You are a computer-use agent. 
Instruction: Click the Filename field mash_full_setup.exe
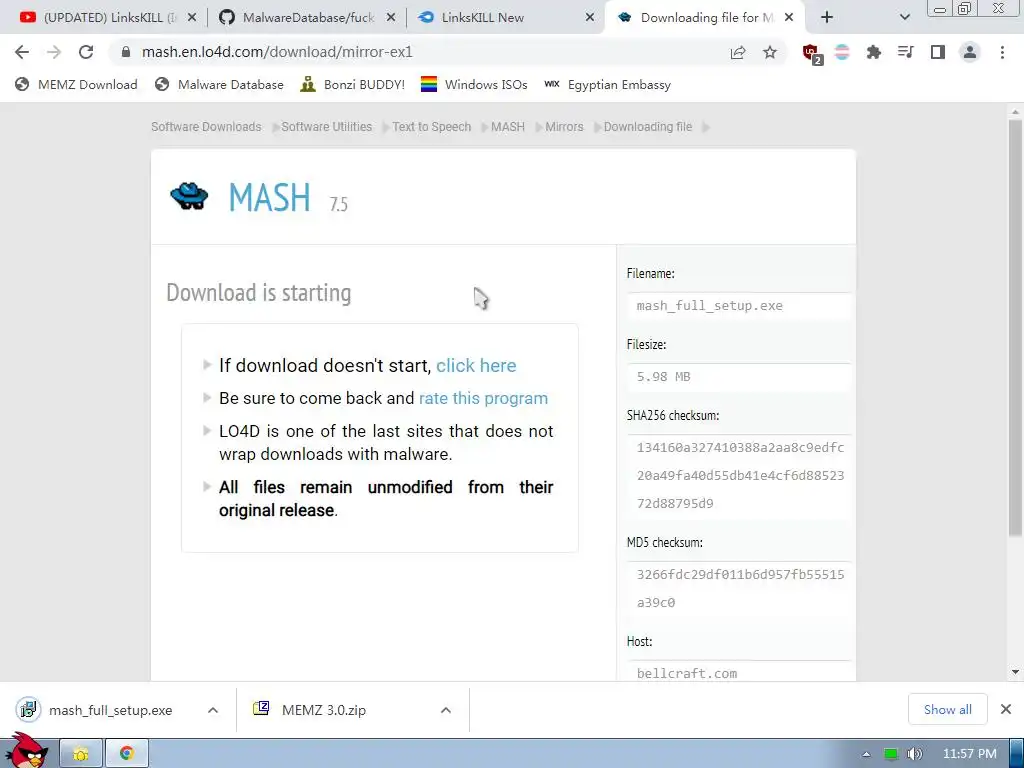[739, 306]
